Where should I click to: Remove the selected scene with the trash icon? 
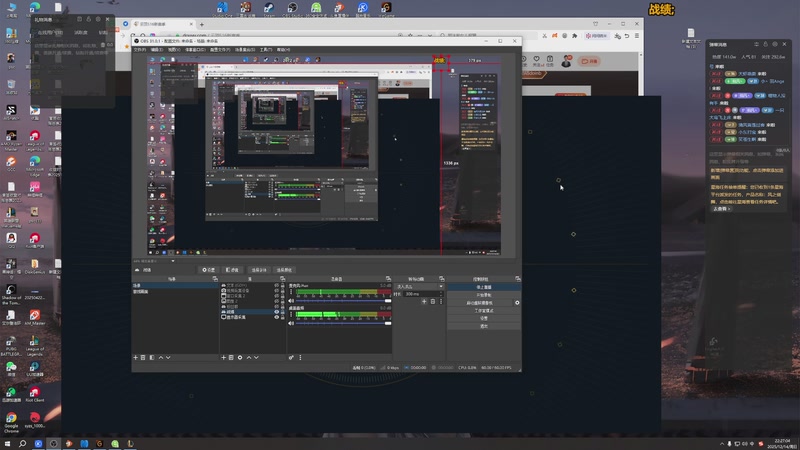point(143,358)
